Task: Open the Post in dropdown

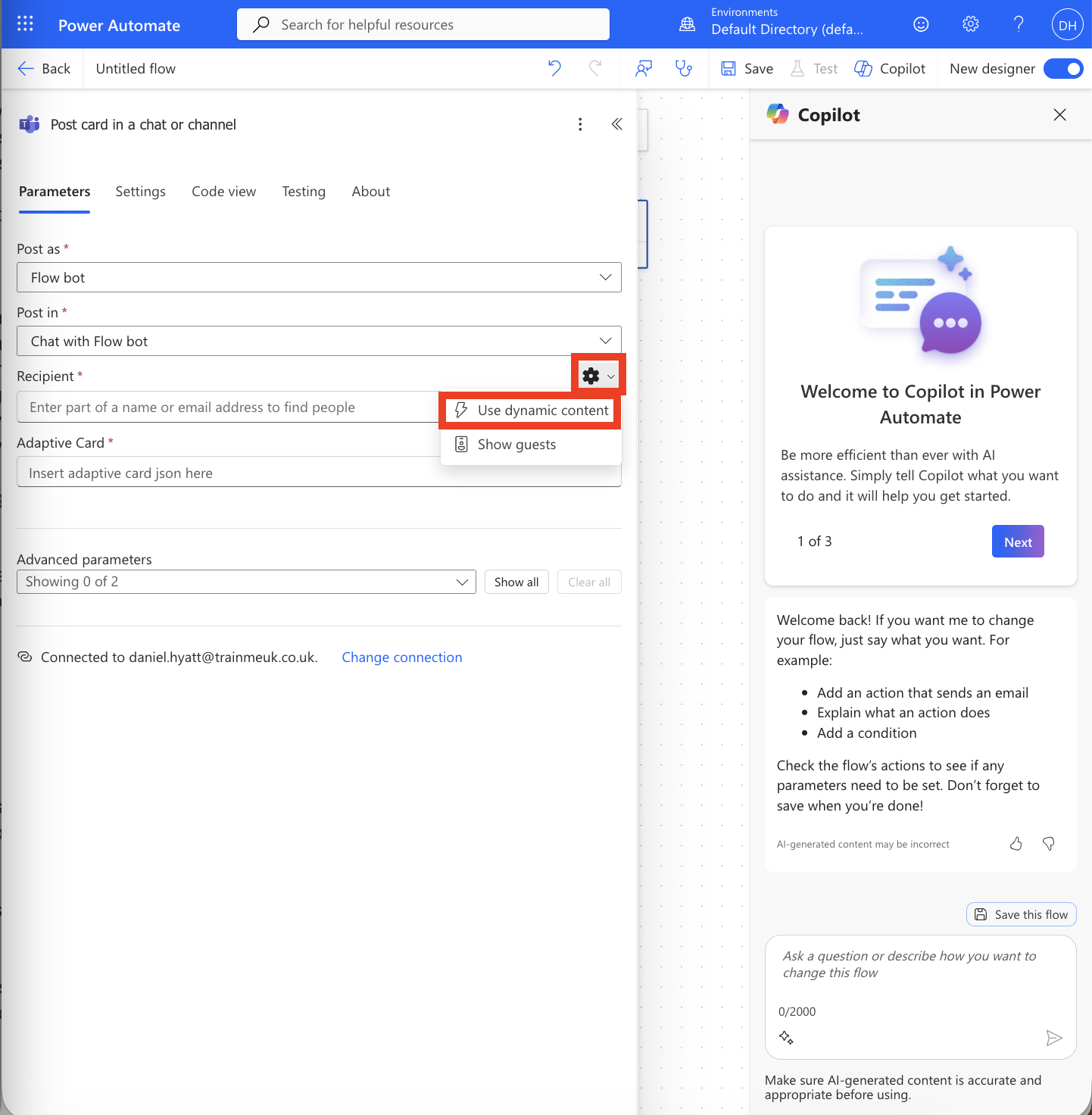Action: point(319,341)
